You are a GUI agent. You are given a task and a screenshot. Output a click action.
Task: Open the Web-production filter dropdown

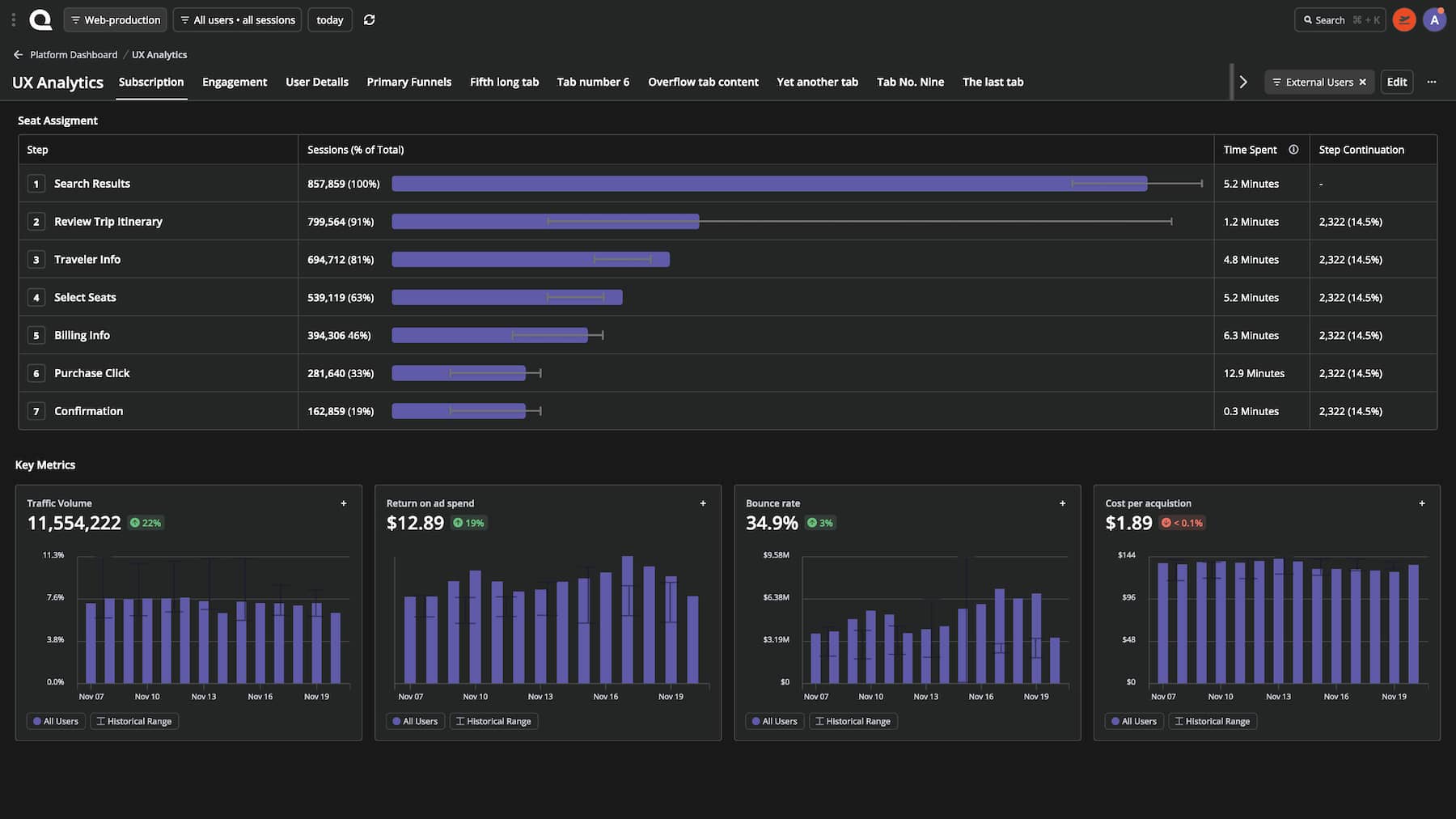pos(115,19)
